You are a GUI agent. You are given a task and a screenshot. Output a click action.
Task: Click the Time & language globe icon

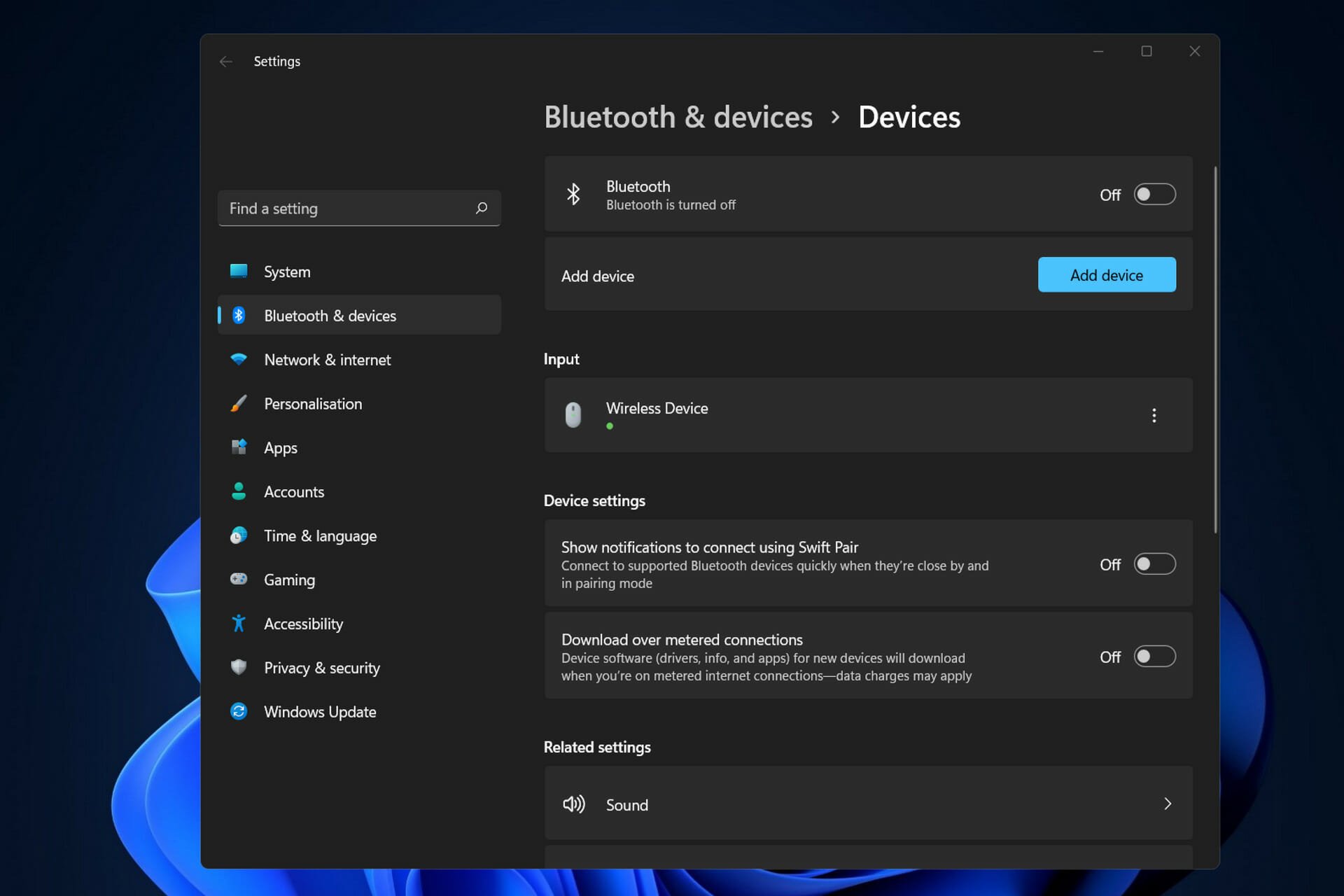(x=239, y=535)
